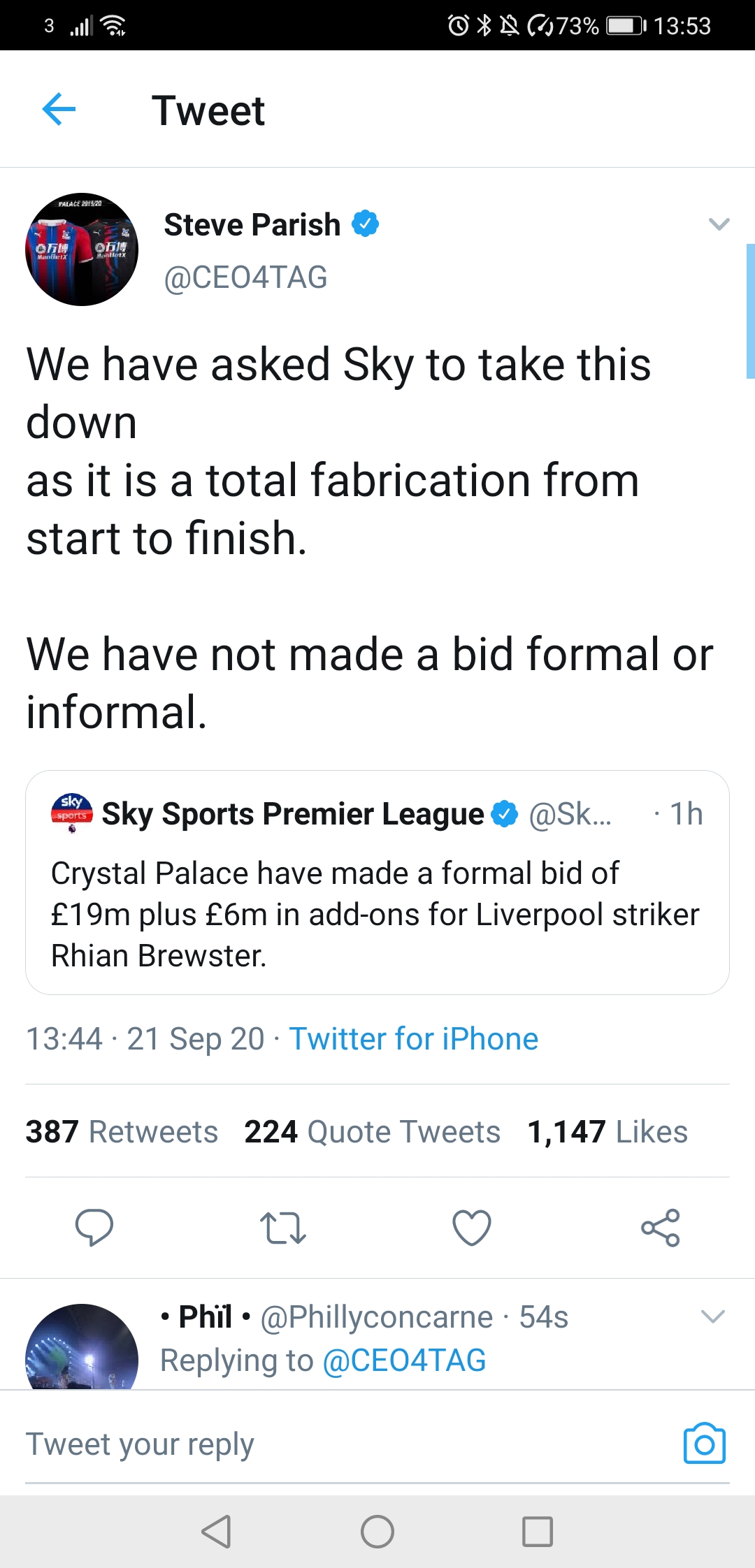This screenshot has width=755, height=1568.
Task: Tap the reply speech bubble icon
Action: click(94, 1228)
